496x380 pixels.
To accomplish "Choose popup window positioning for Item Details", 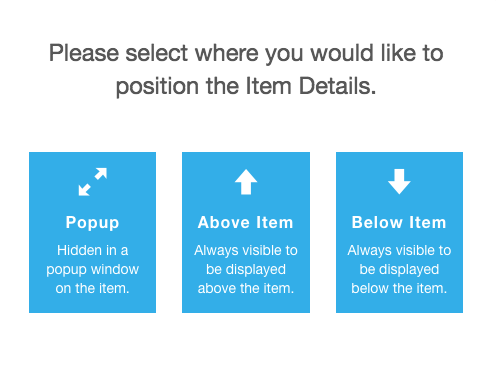I will 92,232.
